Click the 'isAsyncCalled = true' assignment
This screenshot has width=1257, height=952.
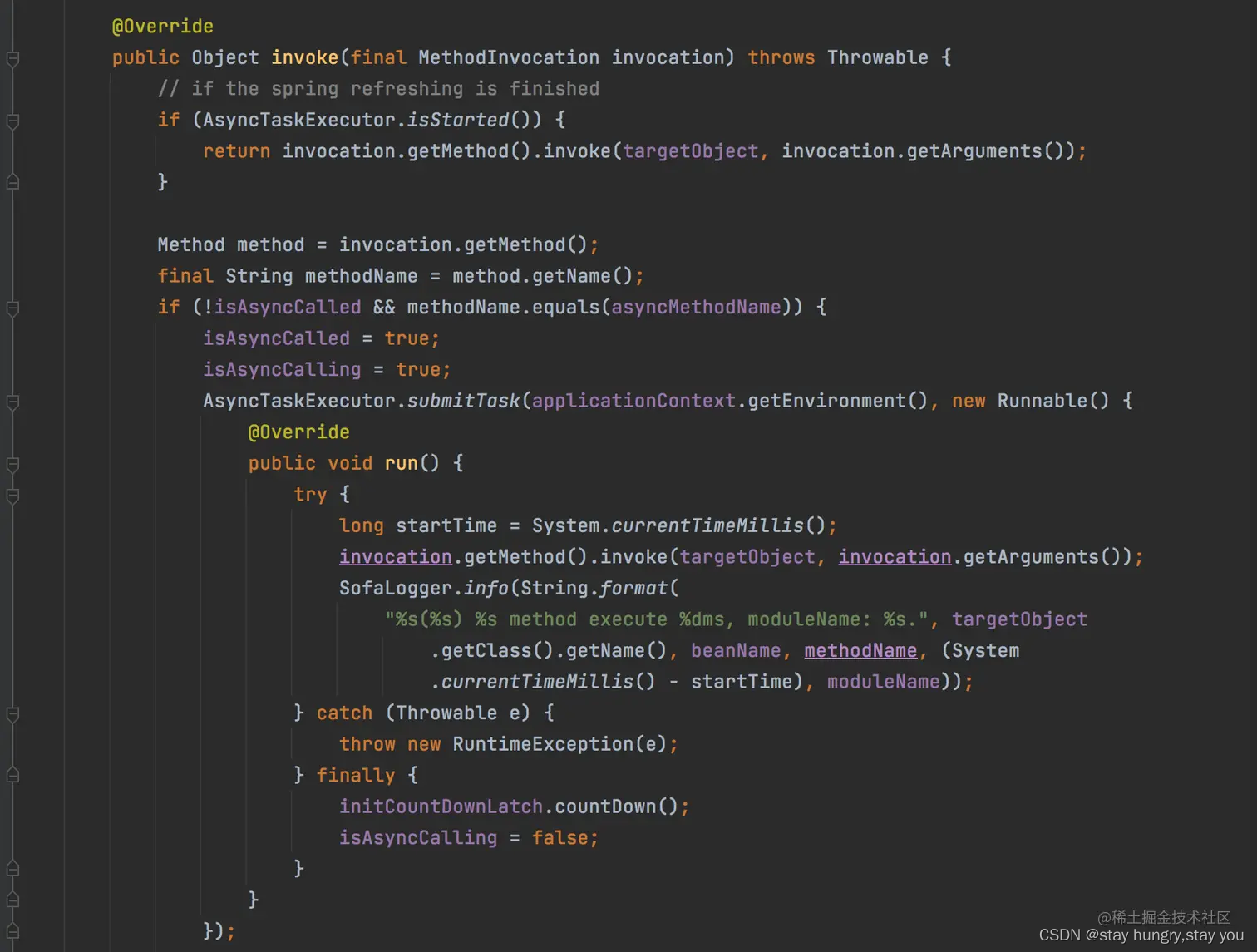321,338
